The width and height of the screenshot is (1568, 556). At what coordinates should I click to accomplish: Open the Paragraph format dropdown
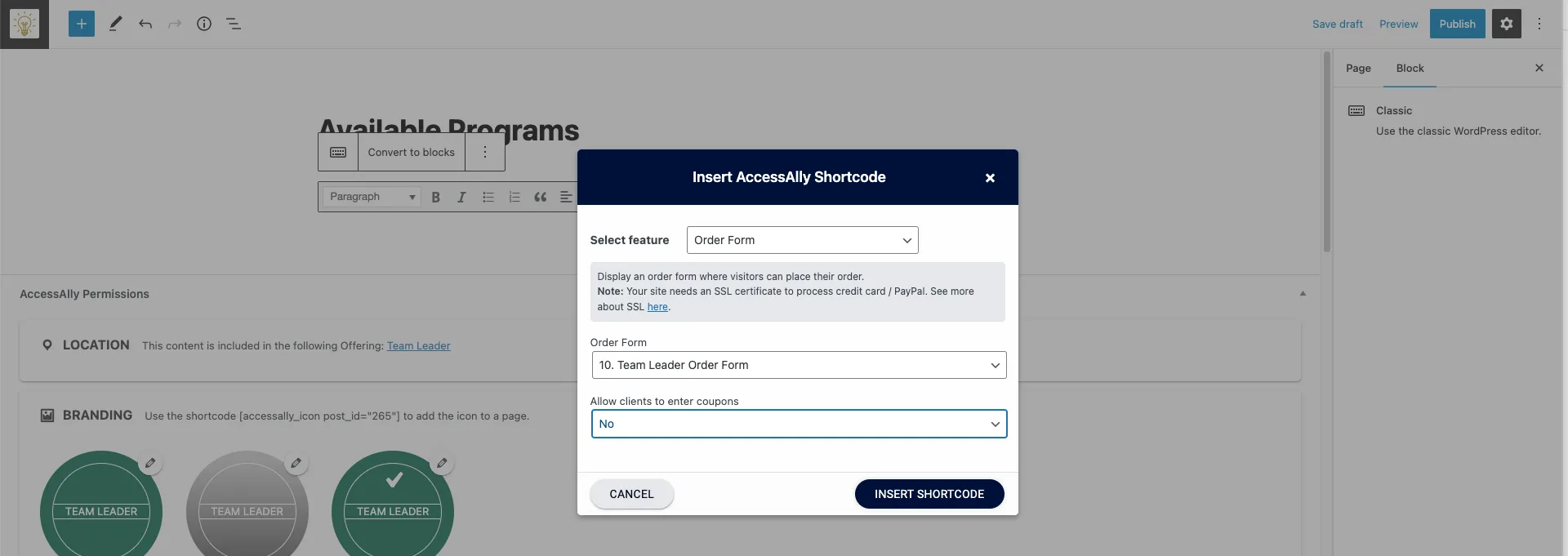372,197
